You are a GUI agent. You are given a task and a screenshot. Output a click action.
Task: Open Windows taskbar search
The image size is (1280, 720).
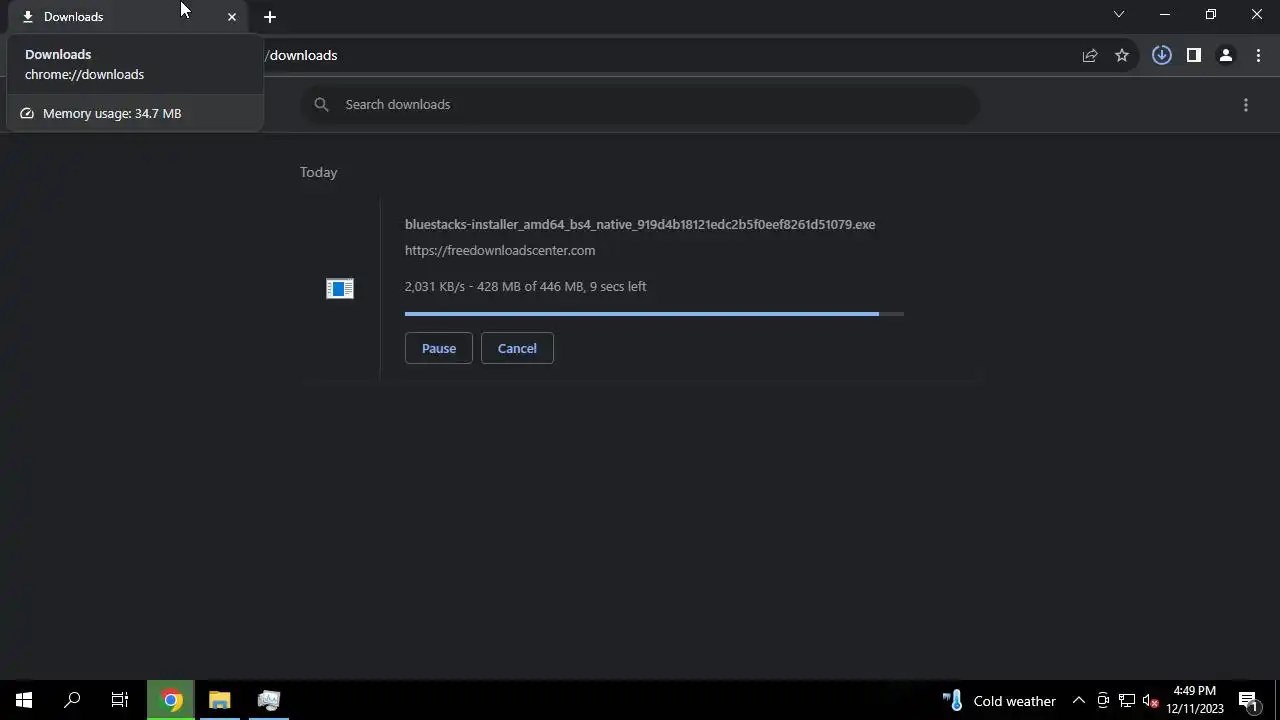coord(72,700)
